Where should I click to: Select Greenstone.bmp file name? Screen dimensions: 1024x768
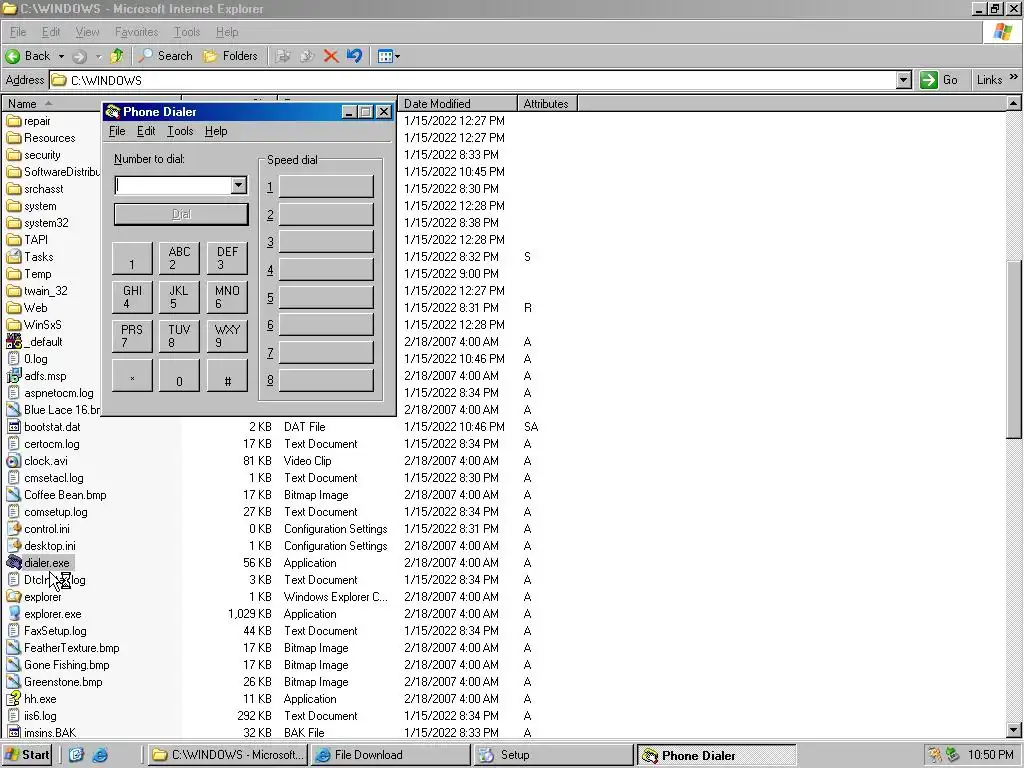click(63, 681)
